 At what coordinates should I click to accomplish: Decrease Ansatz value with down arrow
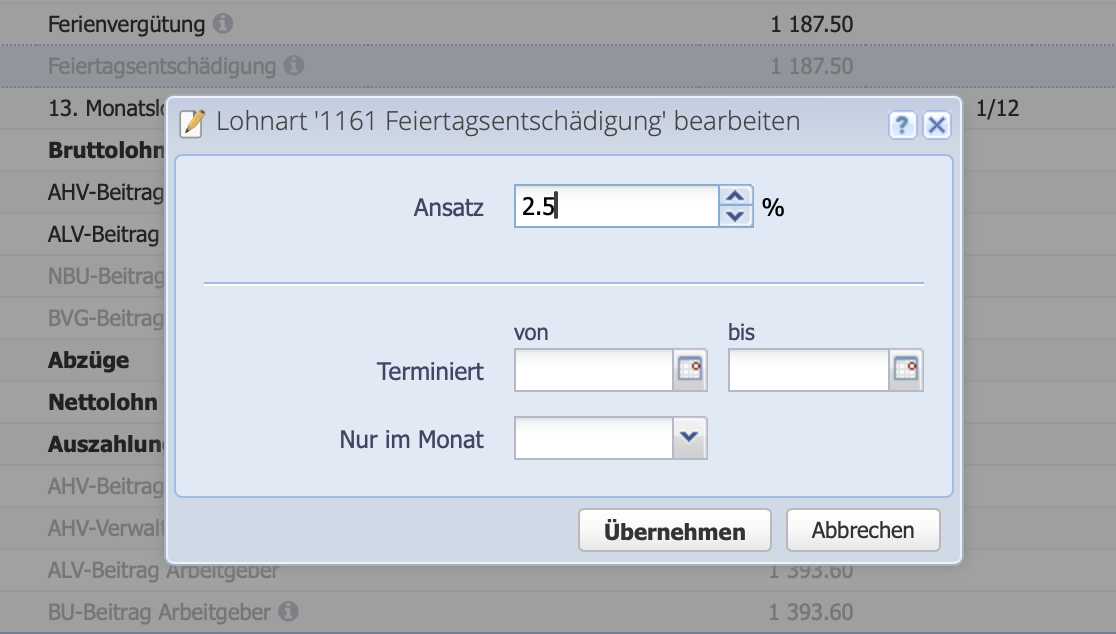coord(735,216)
